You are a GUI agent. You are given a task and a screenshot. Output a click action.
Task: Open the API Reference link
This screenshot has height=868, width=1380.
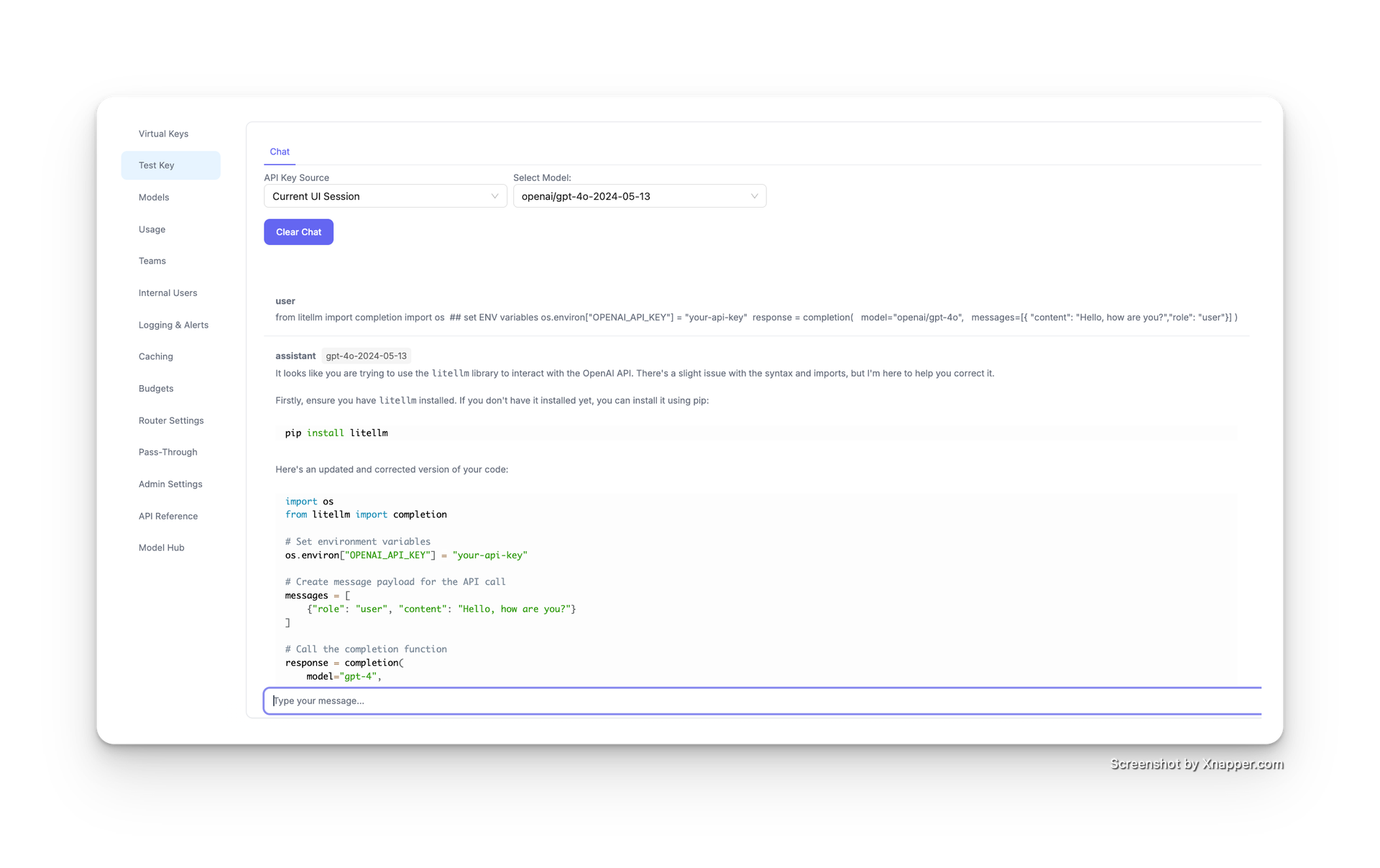tap(167, 516)
